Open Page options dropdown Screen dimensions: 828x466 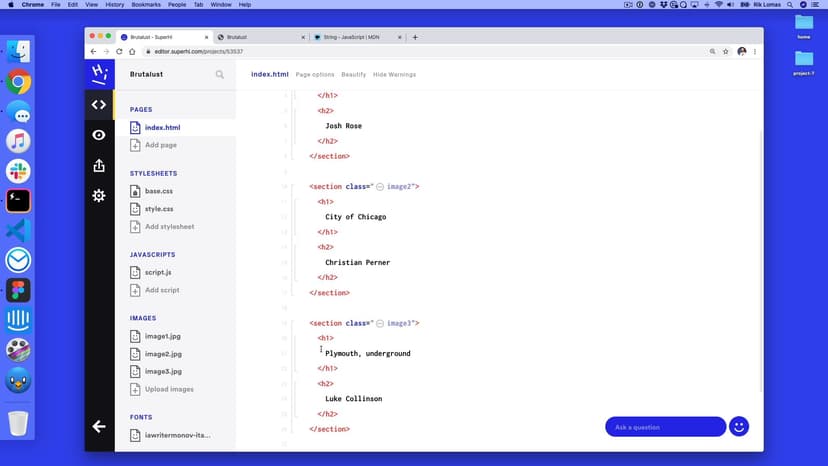(x=315, y=74)
